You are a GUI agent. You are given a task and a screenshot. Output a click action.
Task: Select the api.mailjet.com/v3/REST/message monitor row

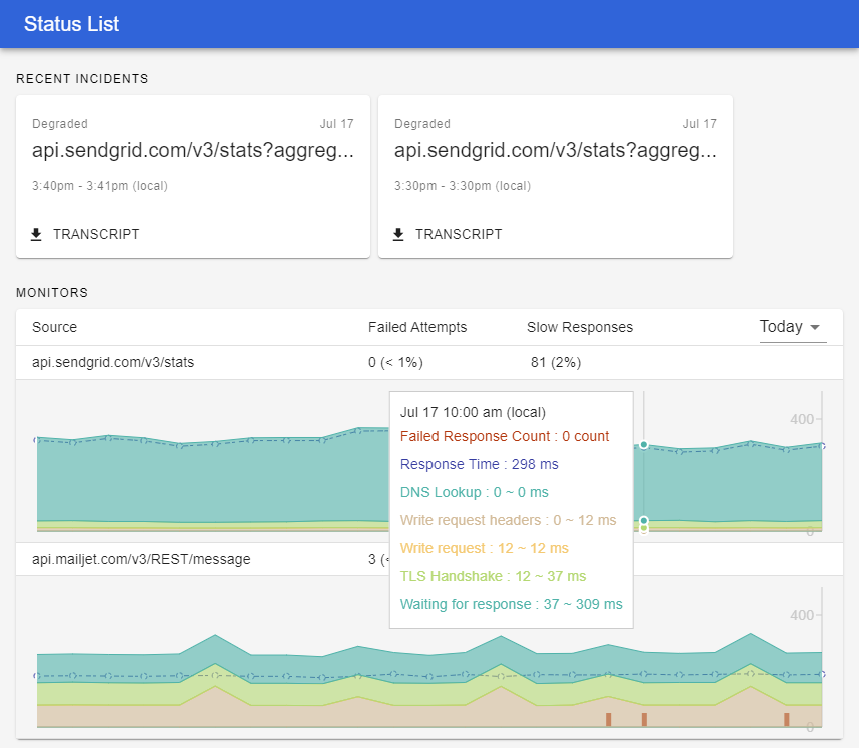point(429,559)
